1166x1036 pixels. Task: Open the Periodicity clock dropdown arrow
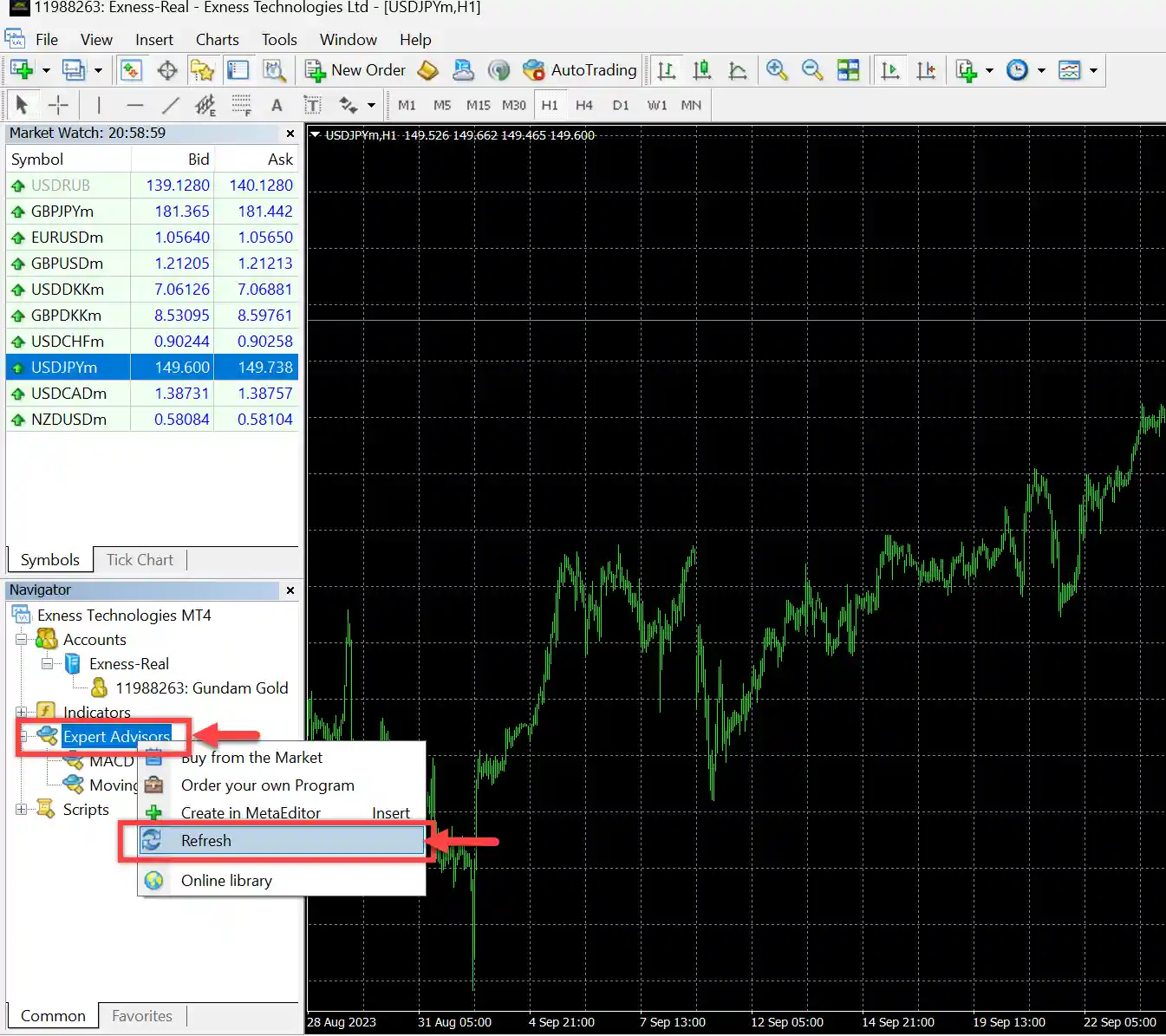(1041, 70)
